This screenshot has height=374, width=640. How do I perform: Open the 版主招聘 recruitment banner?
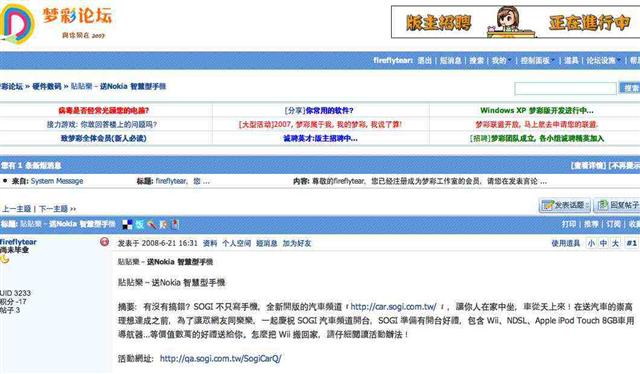pyautogui.click(x=516, y=22)
